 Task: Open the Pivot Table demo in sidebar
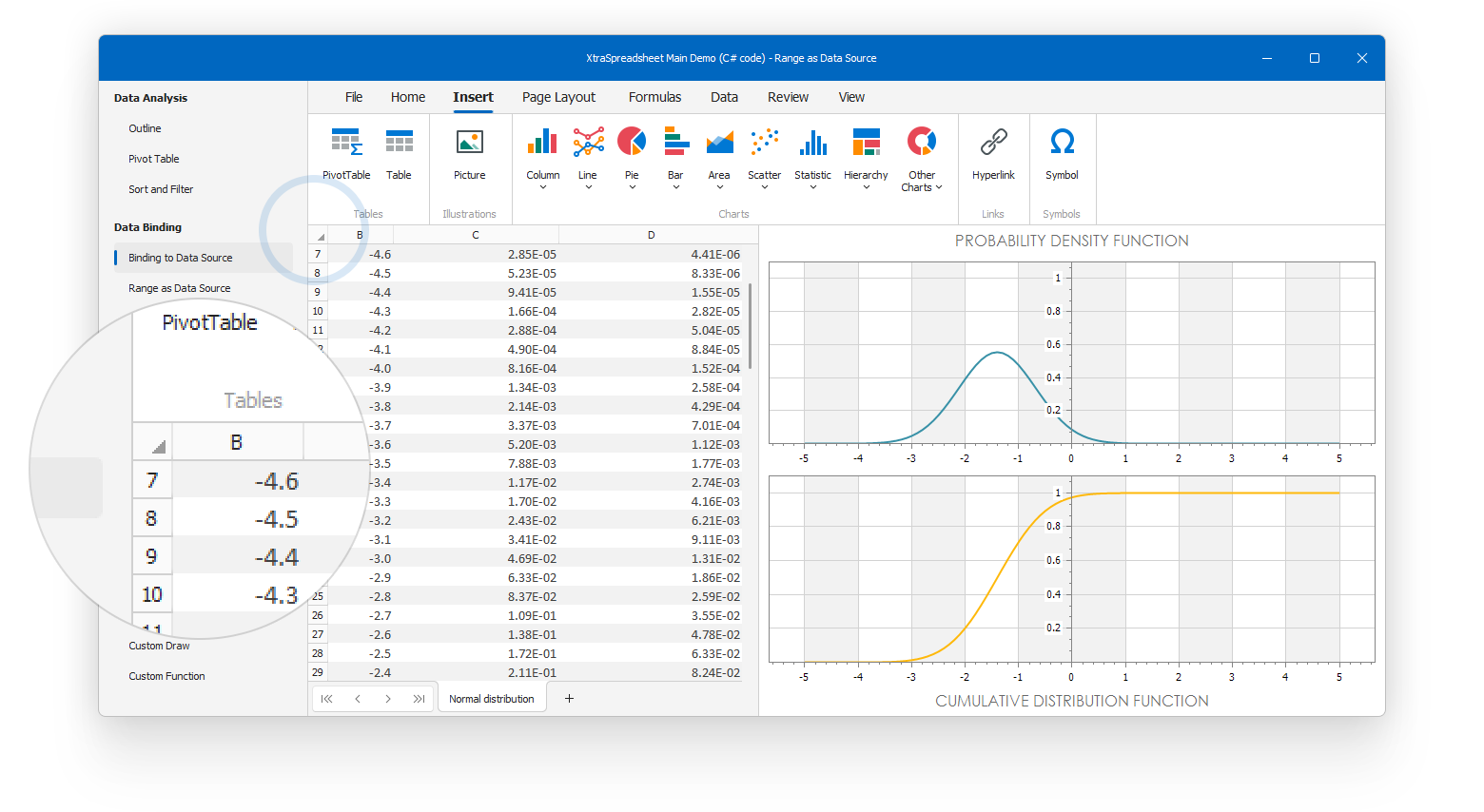click(154, 159)
